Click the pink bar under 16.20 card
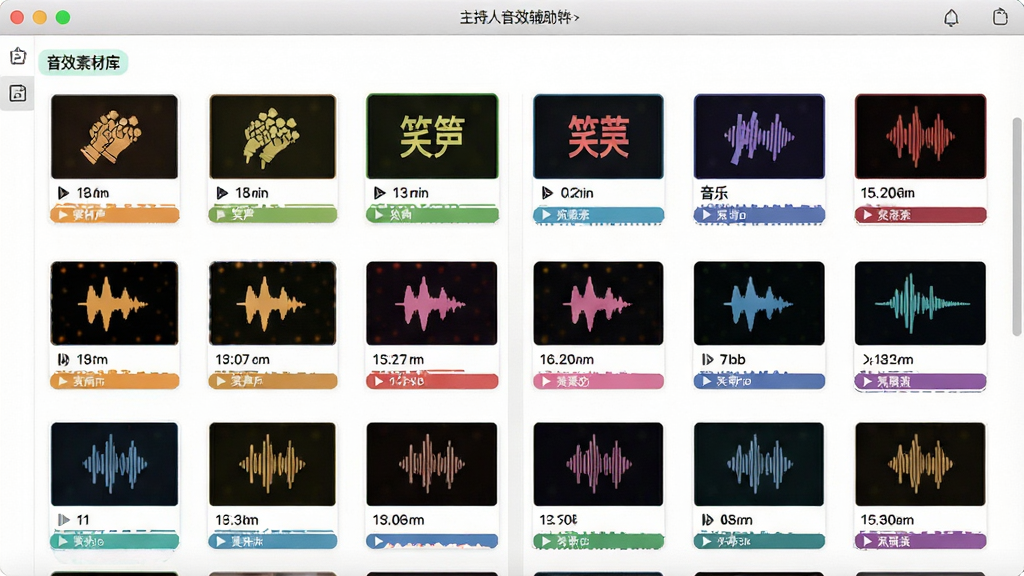Image resolution: width=1024 pixels, height=576 pixels. (x=598, y=381)
